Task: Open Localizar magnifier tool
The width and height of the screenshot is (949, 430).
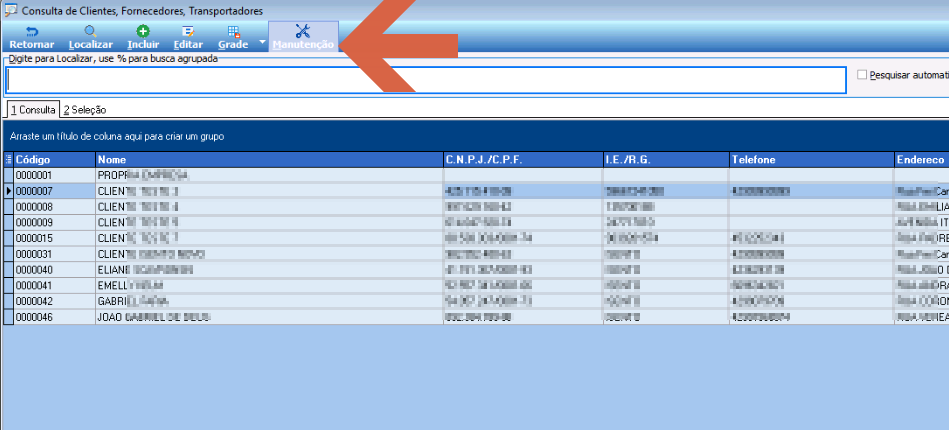Action: coord(90,31)
